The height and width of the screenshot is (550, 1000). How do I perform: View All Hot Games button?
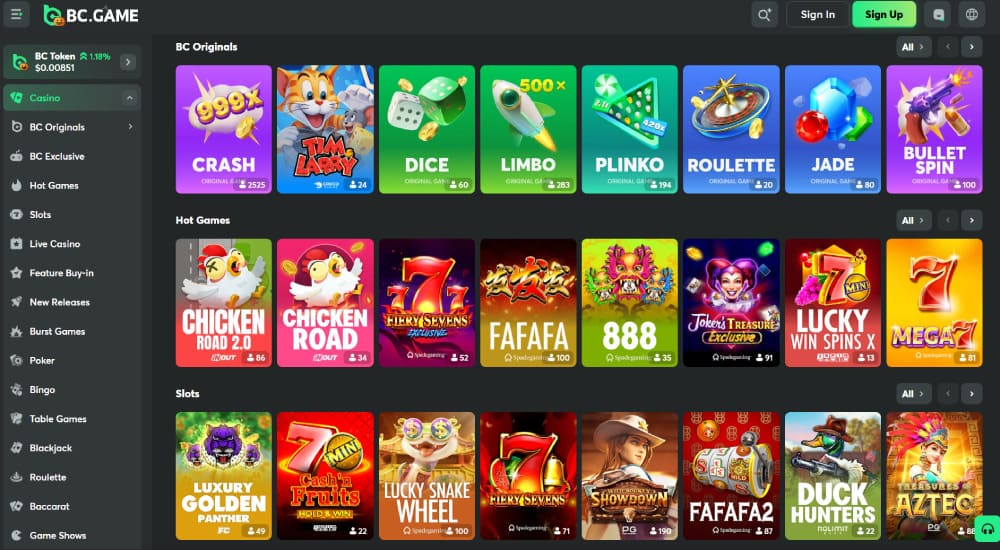[x=913, y=221]
